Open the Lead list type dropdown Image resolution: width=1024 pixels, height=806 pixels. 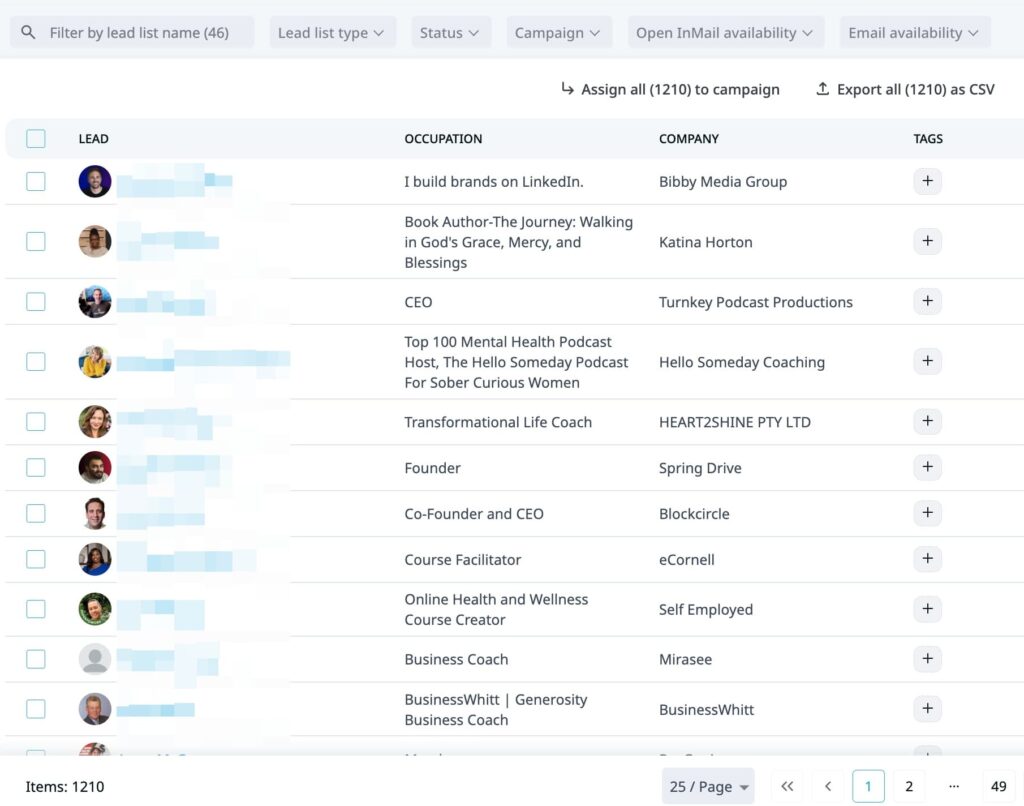[x=331, y=33]
